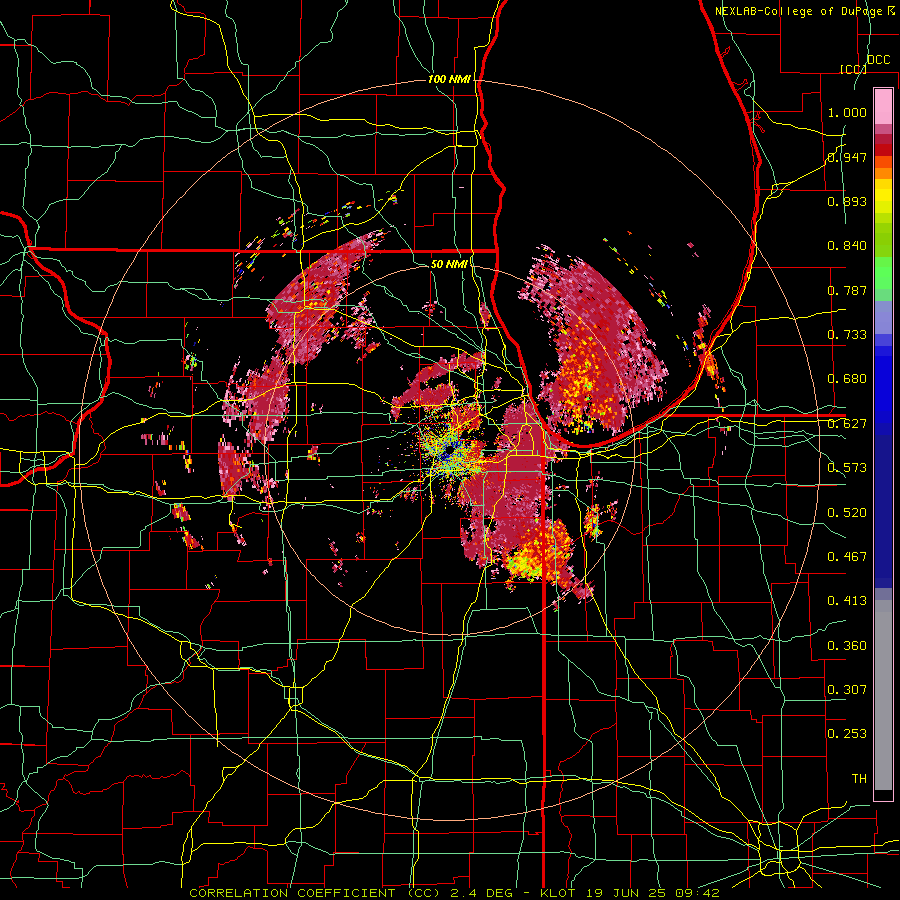Click the 100 NMI range ring label

[x=449, y=79]
